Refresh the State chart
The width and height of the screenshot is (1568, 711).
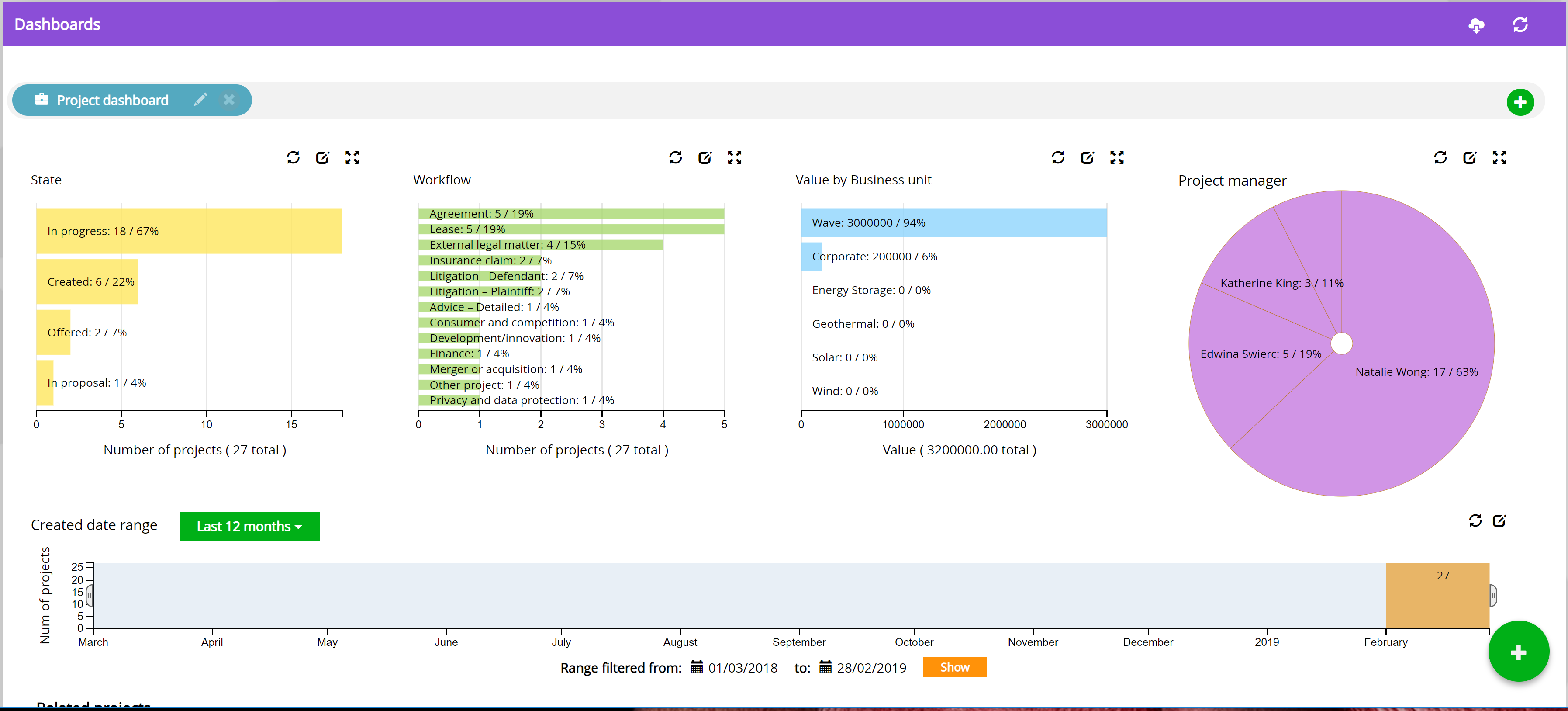point(293,157)
